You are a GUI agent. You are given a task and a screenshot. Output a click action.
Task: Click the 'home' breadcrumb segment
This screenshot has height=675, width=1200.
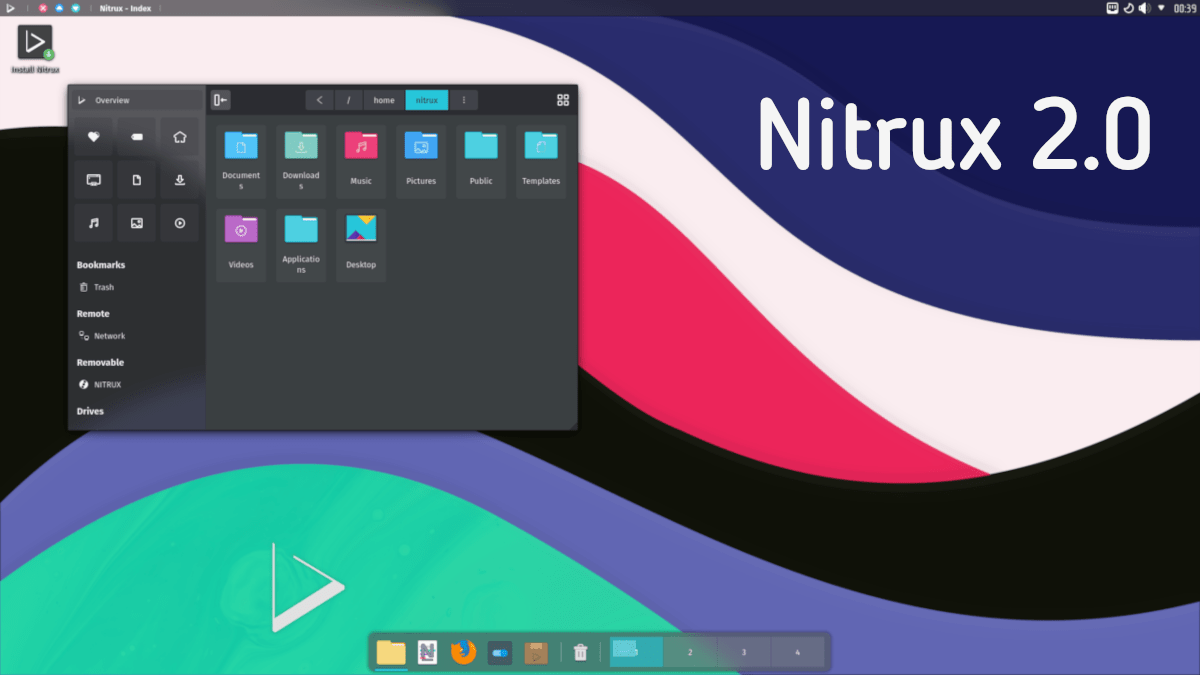point(384,100)
